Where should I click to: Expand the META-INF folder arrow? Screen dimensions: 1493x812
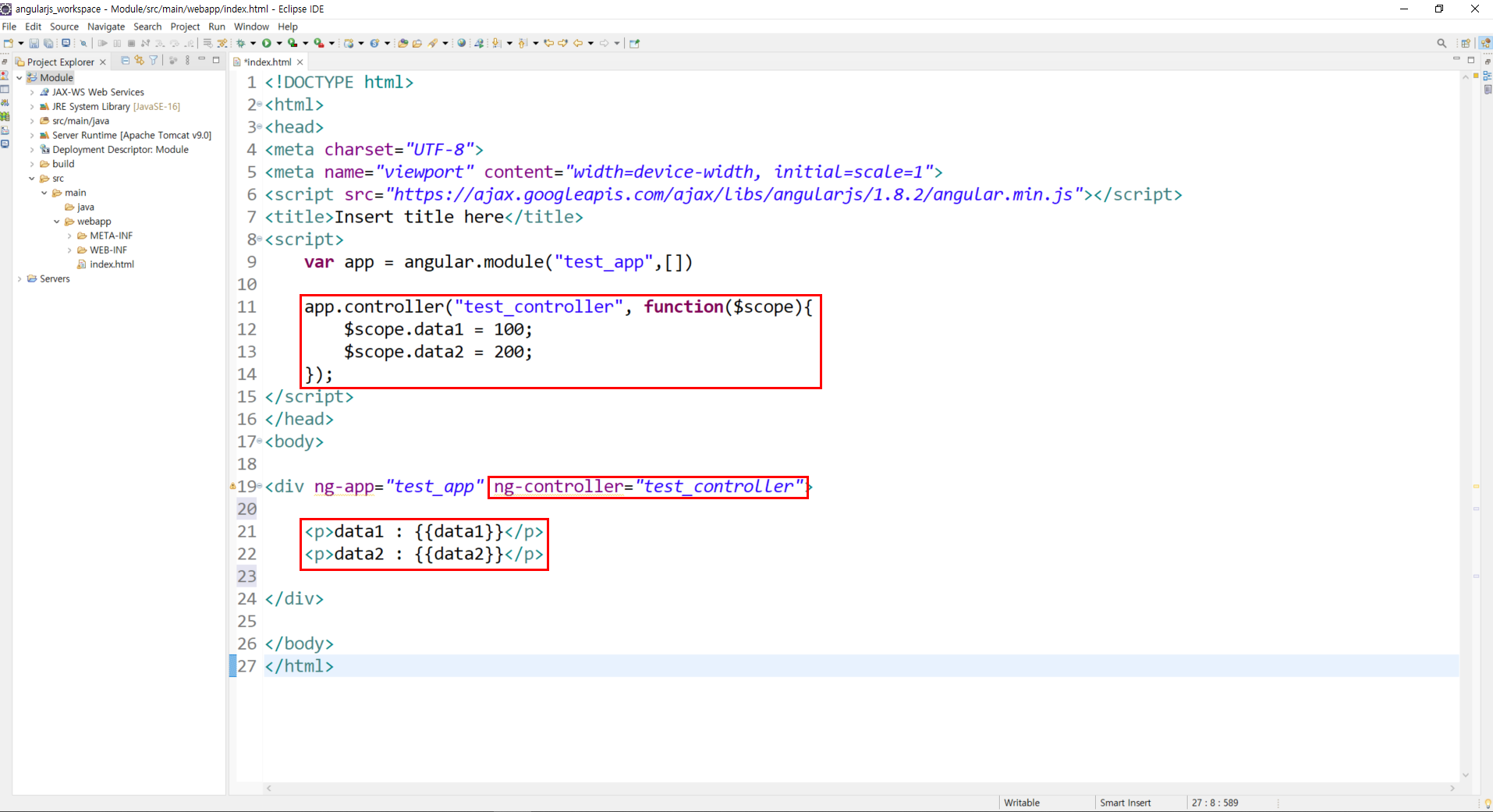pyautogui.click(x=69, y=236)
